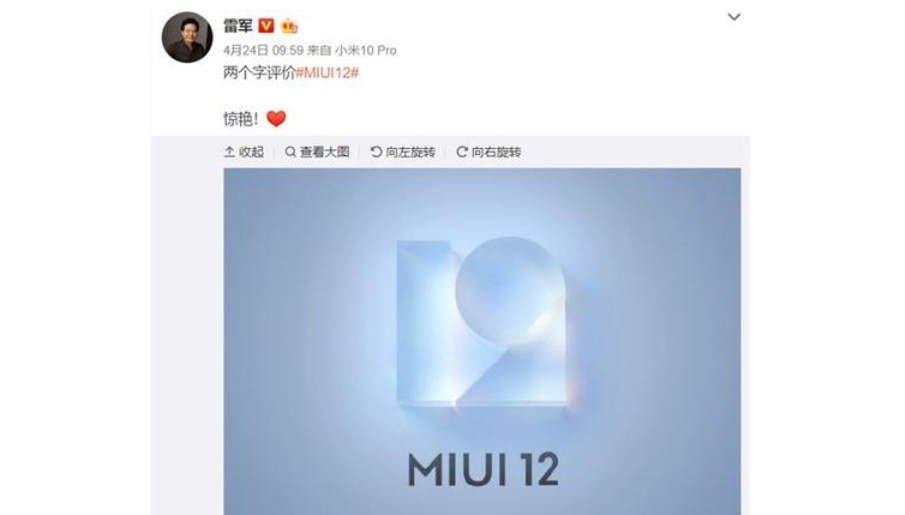This screenshot has width=905, height=515.
Task: Click the 惊艳! post text
Action: click(241, 119)
